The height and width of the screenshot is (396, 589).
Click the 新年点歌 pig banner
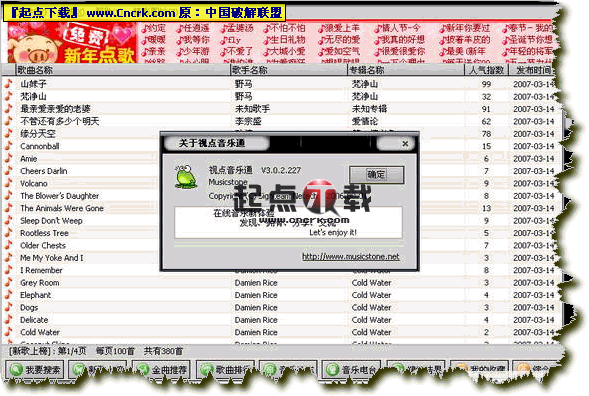tap(73, 42)
